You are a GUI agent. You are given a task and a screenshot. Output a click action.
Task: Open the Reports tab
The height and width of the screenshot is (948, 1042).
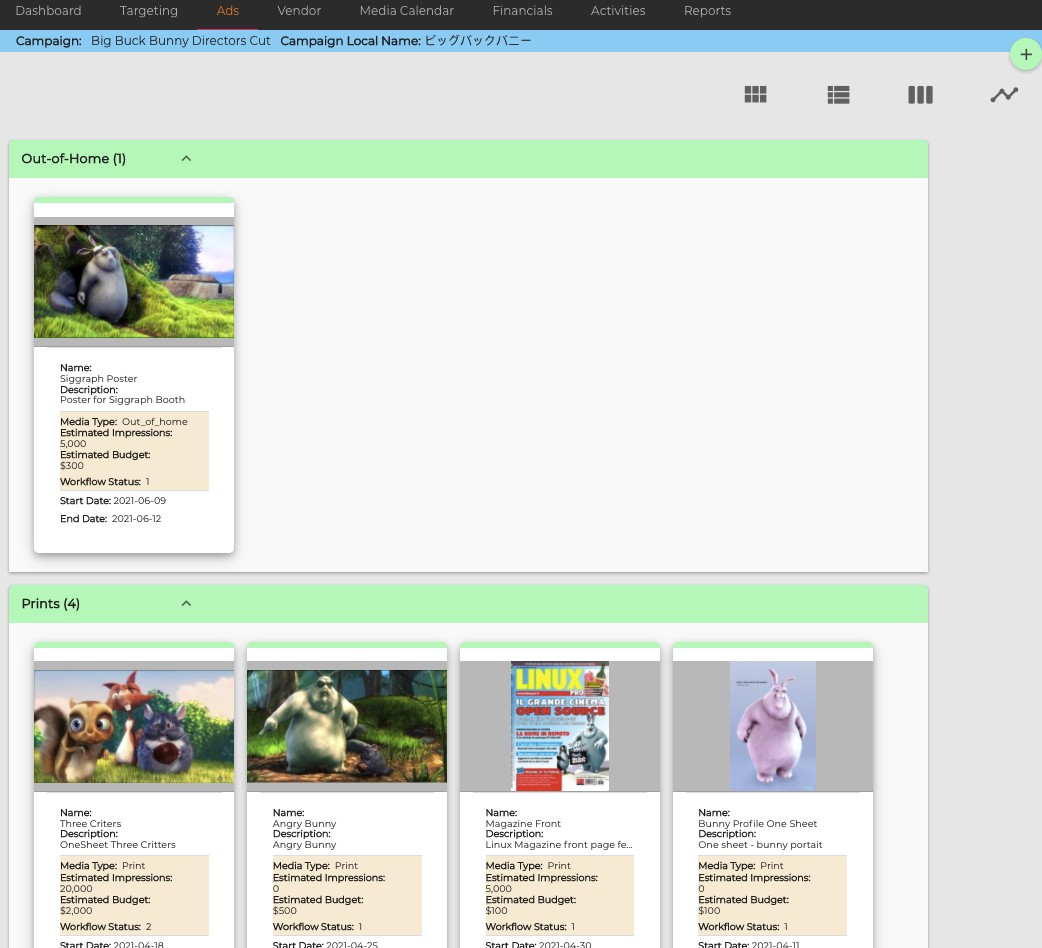coord(707,11)
